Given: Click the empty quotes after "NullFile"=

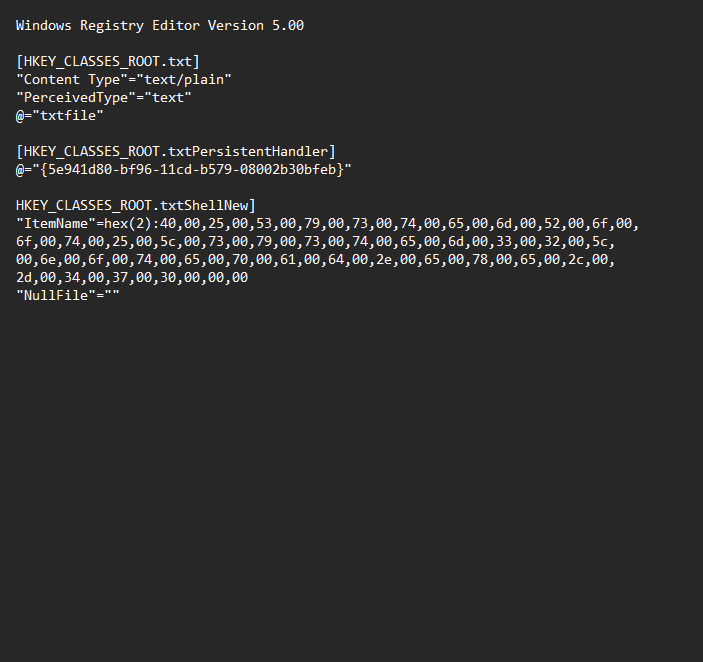Looking at the screenshot, I should coord(112,295).
